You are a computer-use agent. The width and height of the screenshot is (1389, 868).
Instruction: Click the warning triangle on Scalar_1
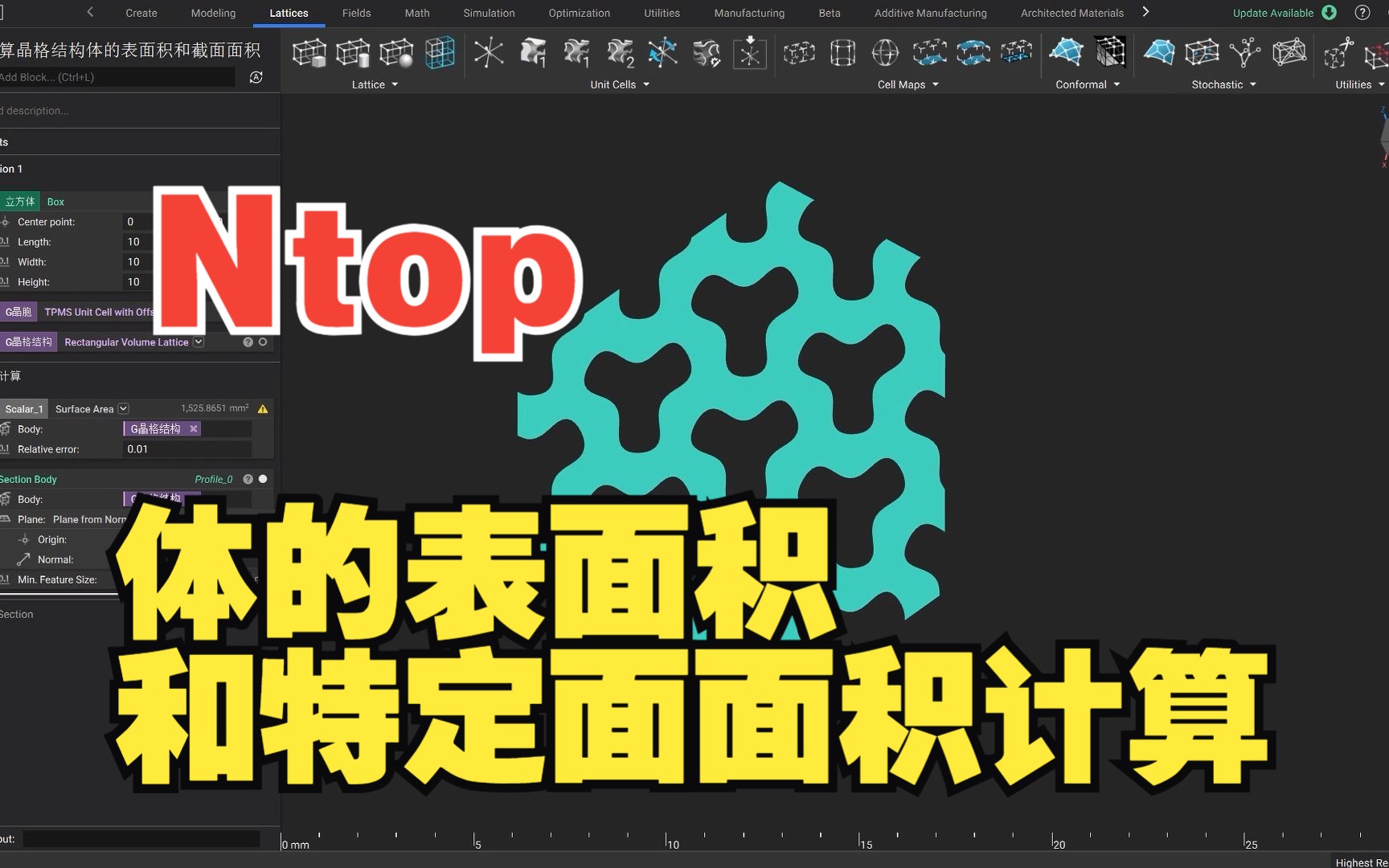[x=263, y=409]
